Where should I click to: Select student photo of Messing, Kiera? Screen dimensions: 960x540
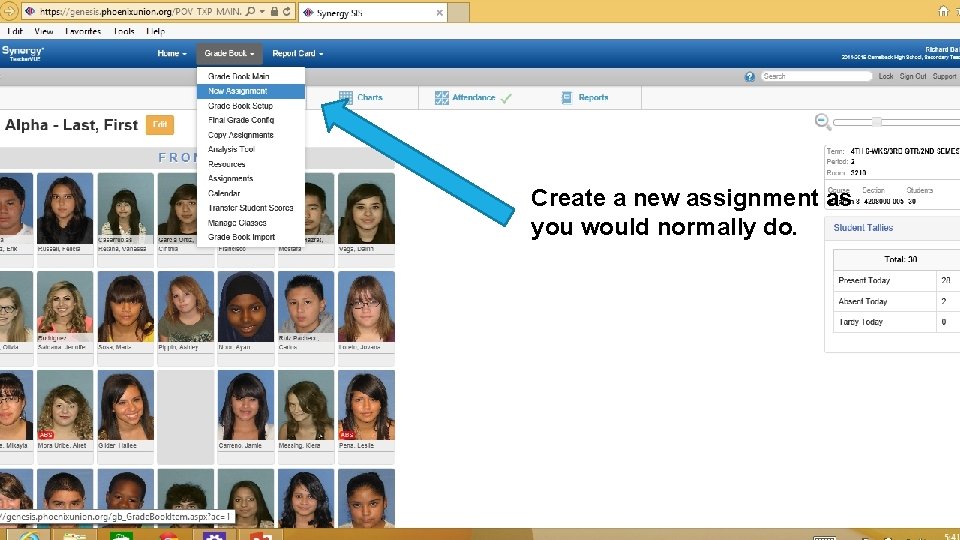306,405
